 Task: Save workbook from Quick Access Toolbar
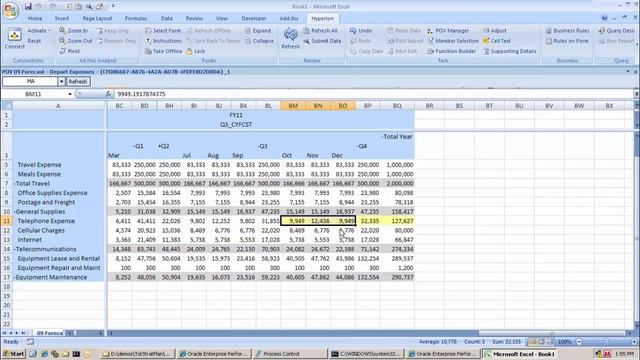[28, 6]
